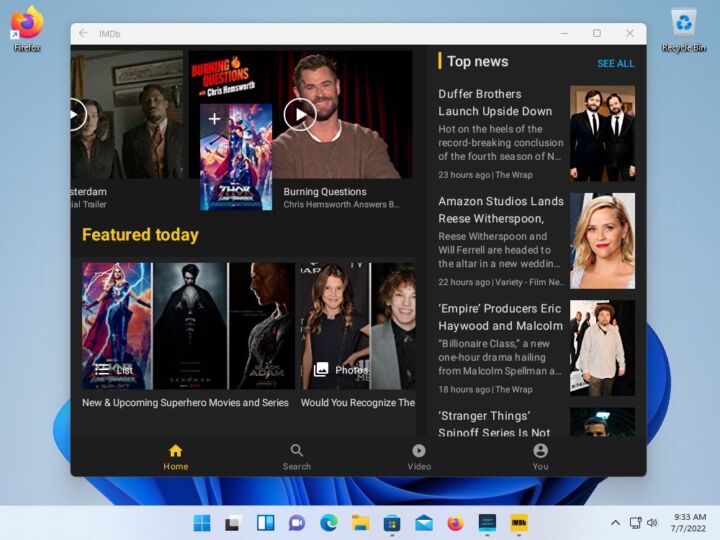The image size is (720, 540).
Task: Open Duffer Brothers Launch Upside Down article
Action: [x=495, y=102]
